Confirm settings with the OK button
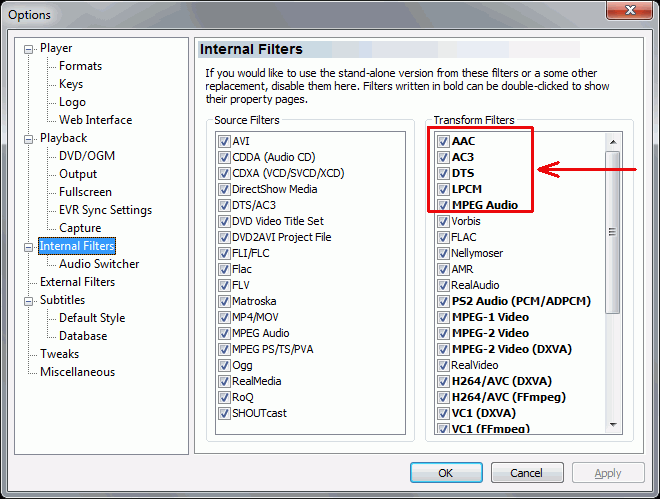Screen dimensions: 660x499 (446, 473)
